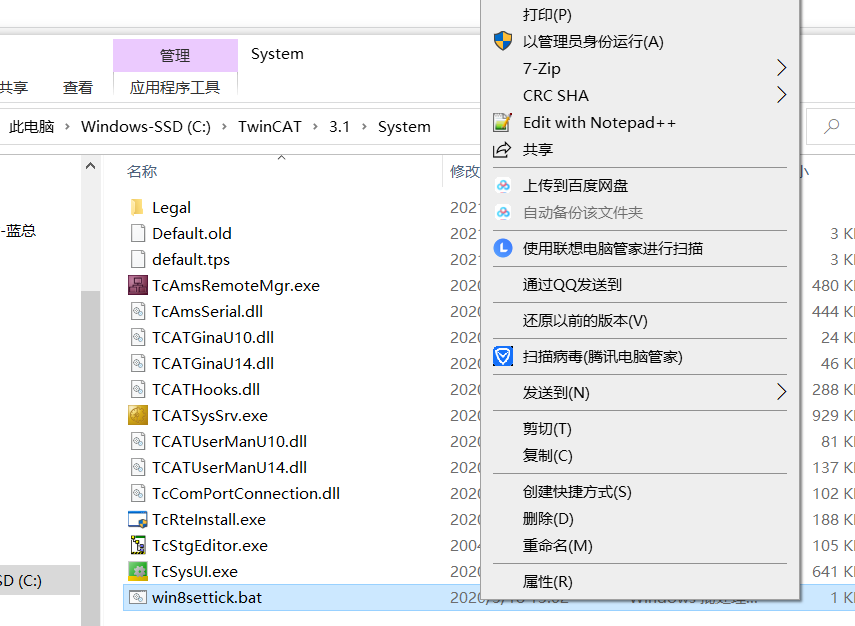Screen dimensions: 855x626
Task: Collapse the 名称 column sort arrow
Action: click(281, 157)
